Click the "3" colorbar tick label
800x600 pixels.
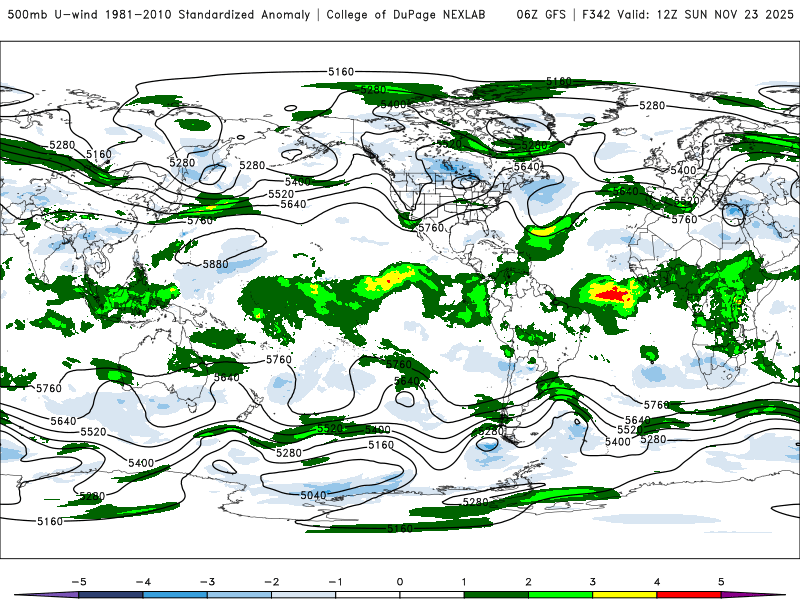point(593,582)
